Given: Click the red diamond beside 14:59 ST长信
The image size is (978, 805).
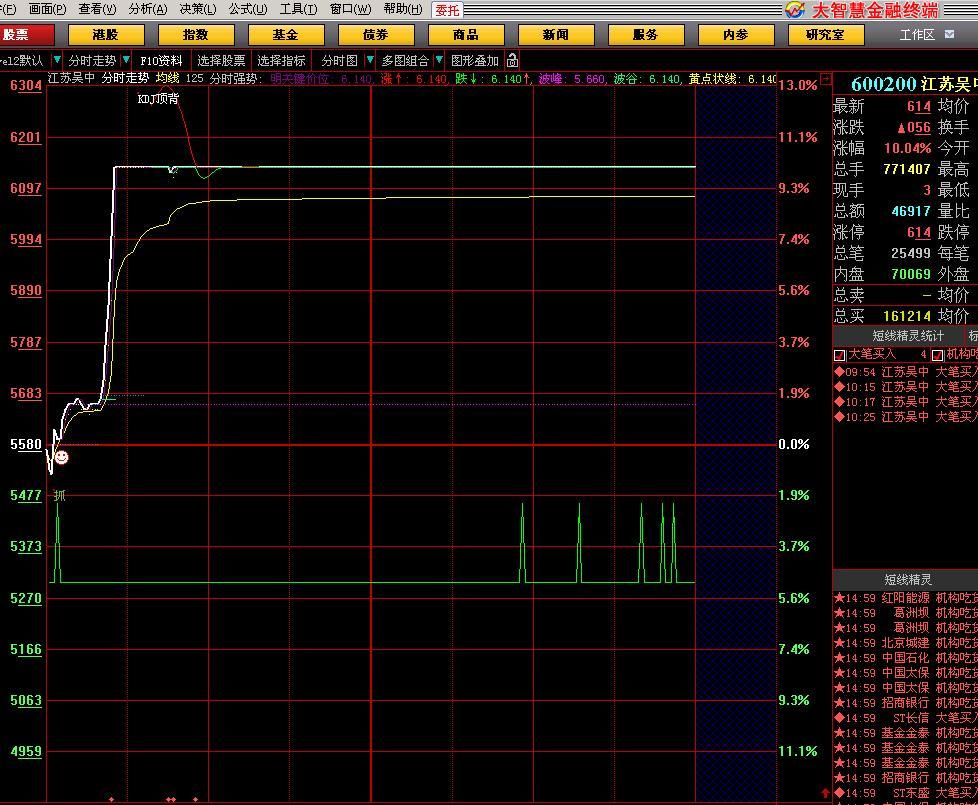Looking at the screenshot, I should click(839, 718).
